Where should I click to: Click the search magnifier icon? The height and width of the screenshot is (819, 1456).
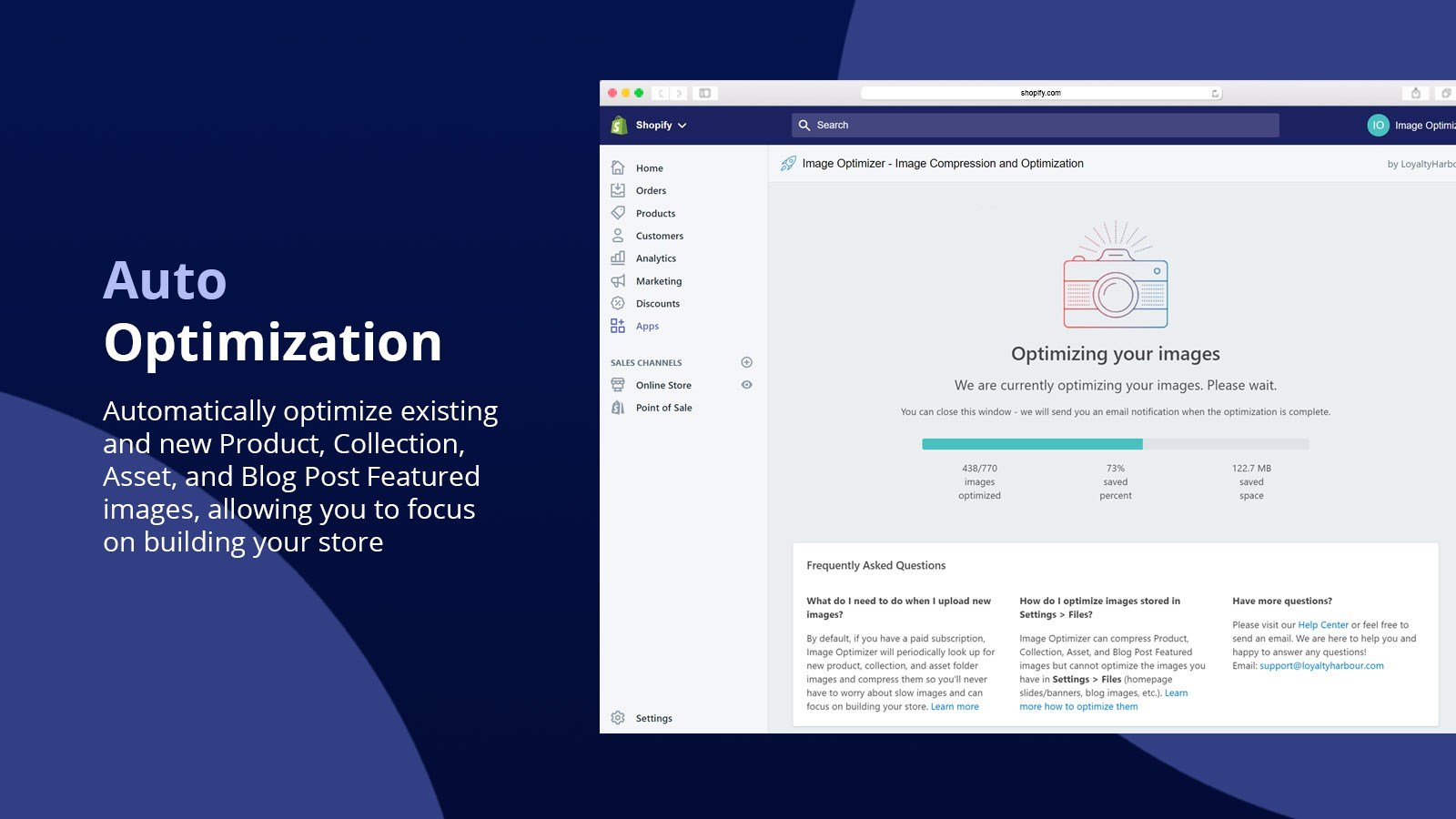pos(804,126)
